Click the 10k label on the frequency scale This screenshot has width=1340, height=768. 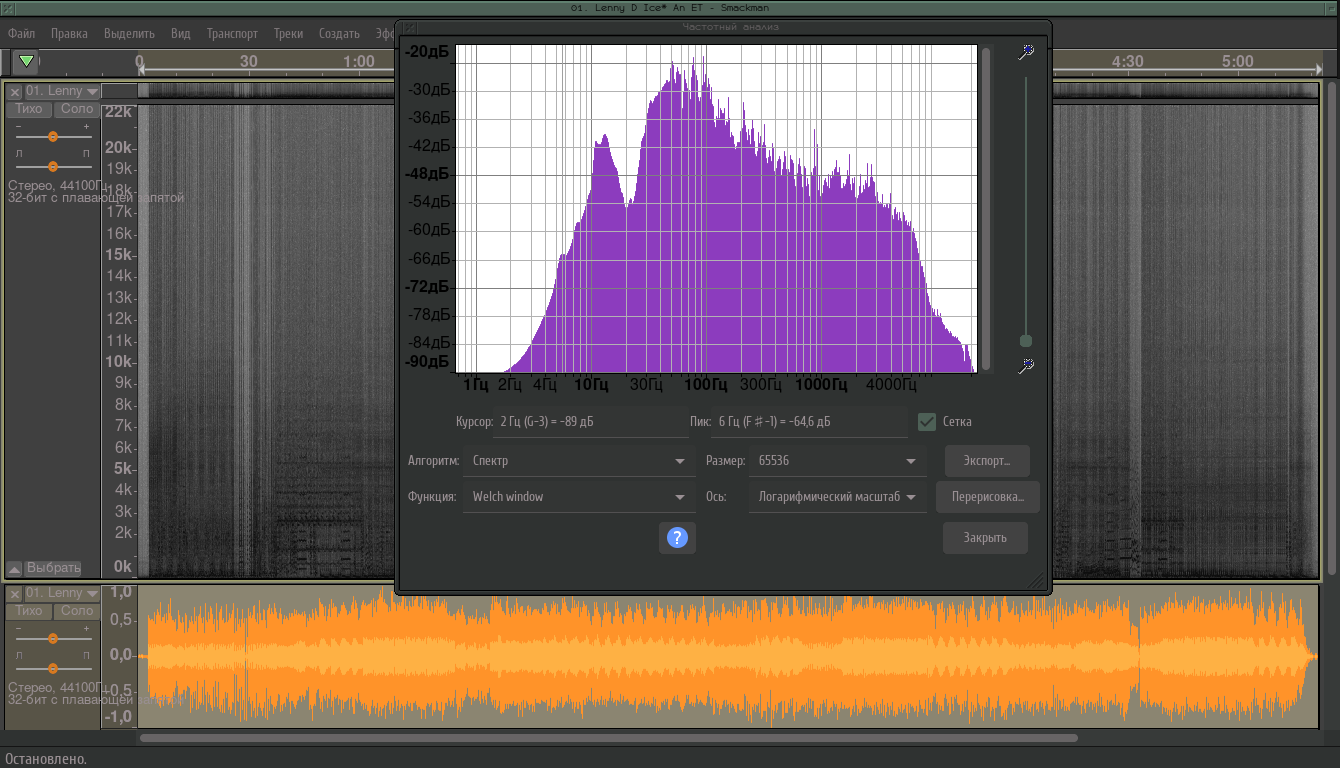(119, 362)
